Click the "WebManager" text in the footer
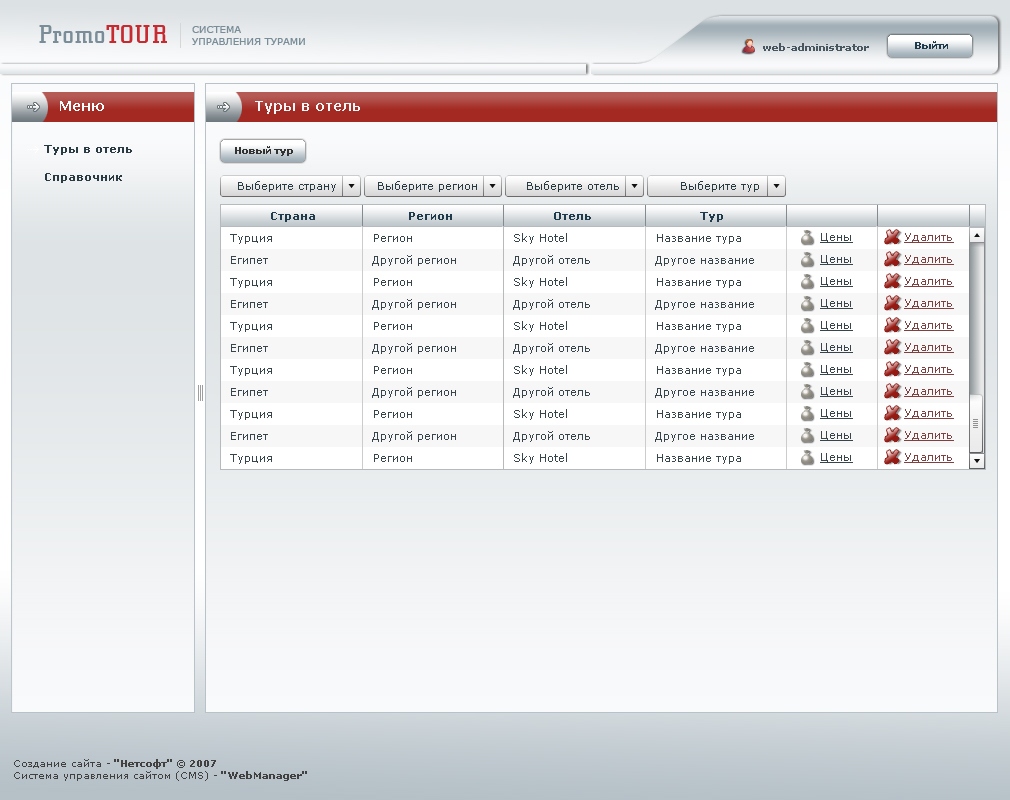Screen dimensions: 1010x800 point(263,776)
